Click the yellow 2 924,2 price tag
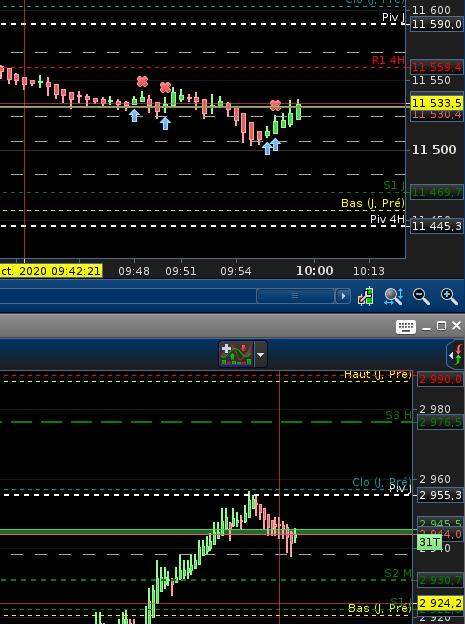Screen dimensions: 465x624 coord(440,603)
